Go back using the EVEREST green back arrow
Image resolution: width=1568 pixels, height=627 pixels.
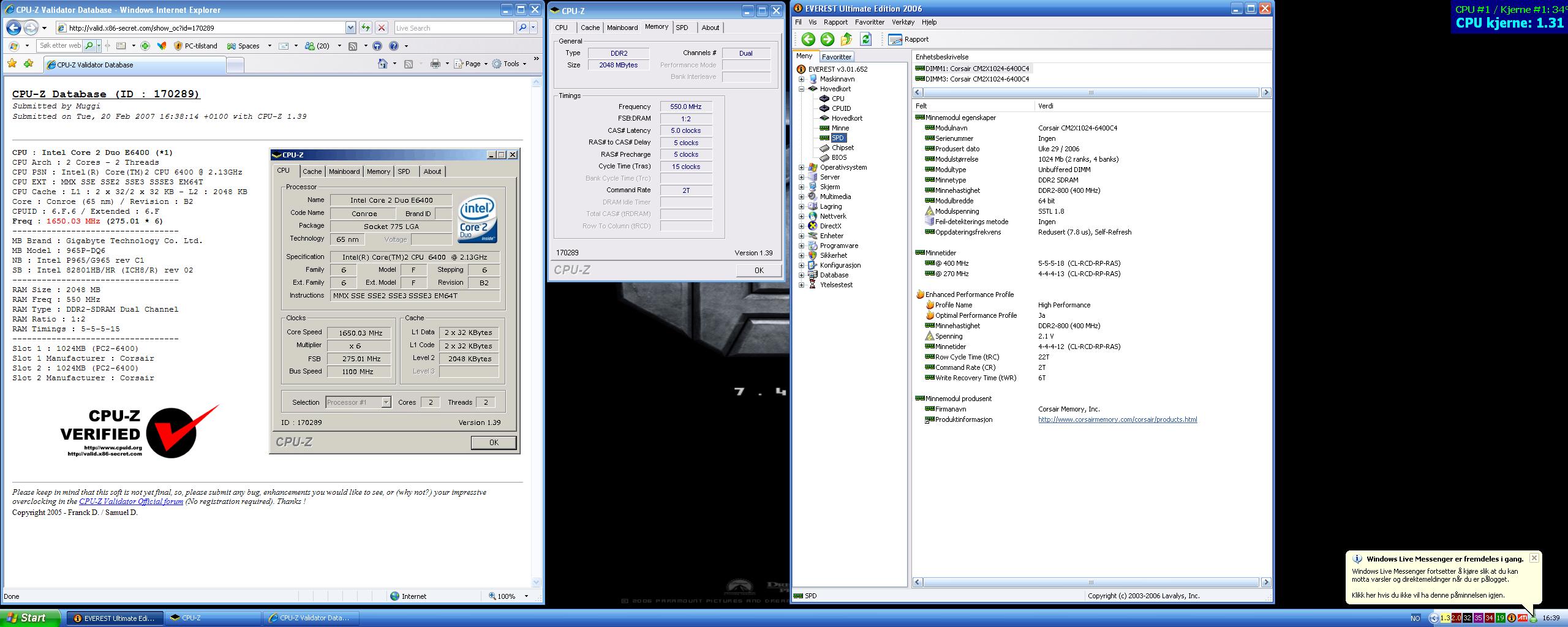click(808, 39)
